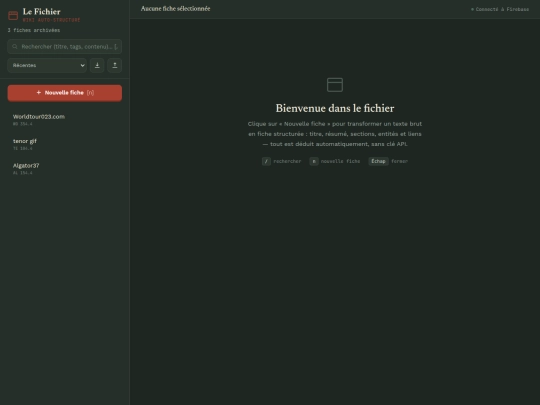Viewport: 540px width, 405px height.
Task: Create a new card with Nouvelle fiche
Action: (65, 93)
